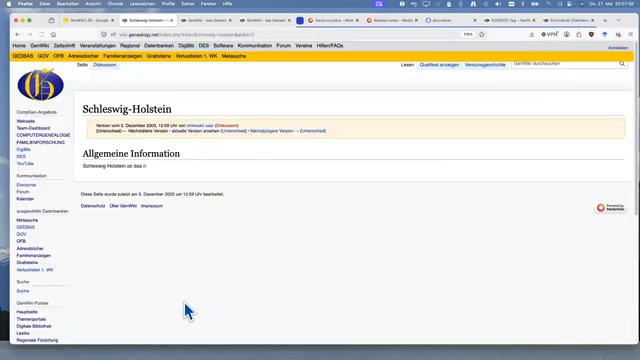Open the Extras menu
640x360 pixels.
(188, 4)
